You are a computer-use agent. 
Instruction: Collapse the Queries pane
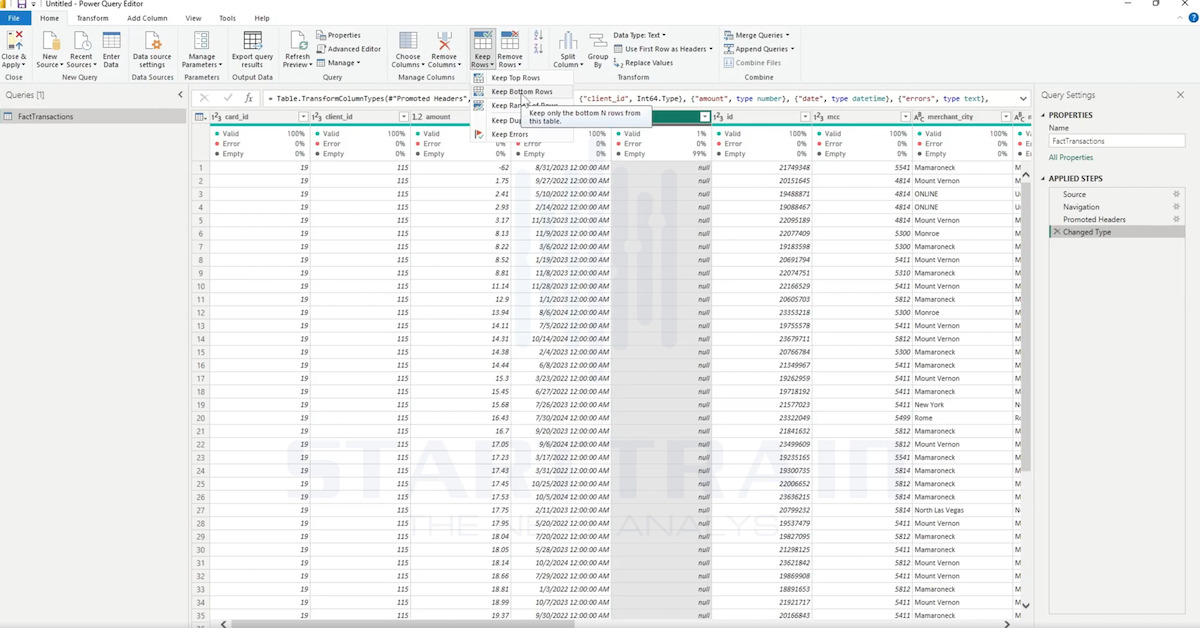click(x=180, y=95)
